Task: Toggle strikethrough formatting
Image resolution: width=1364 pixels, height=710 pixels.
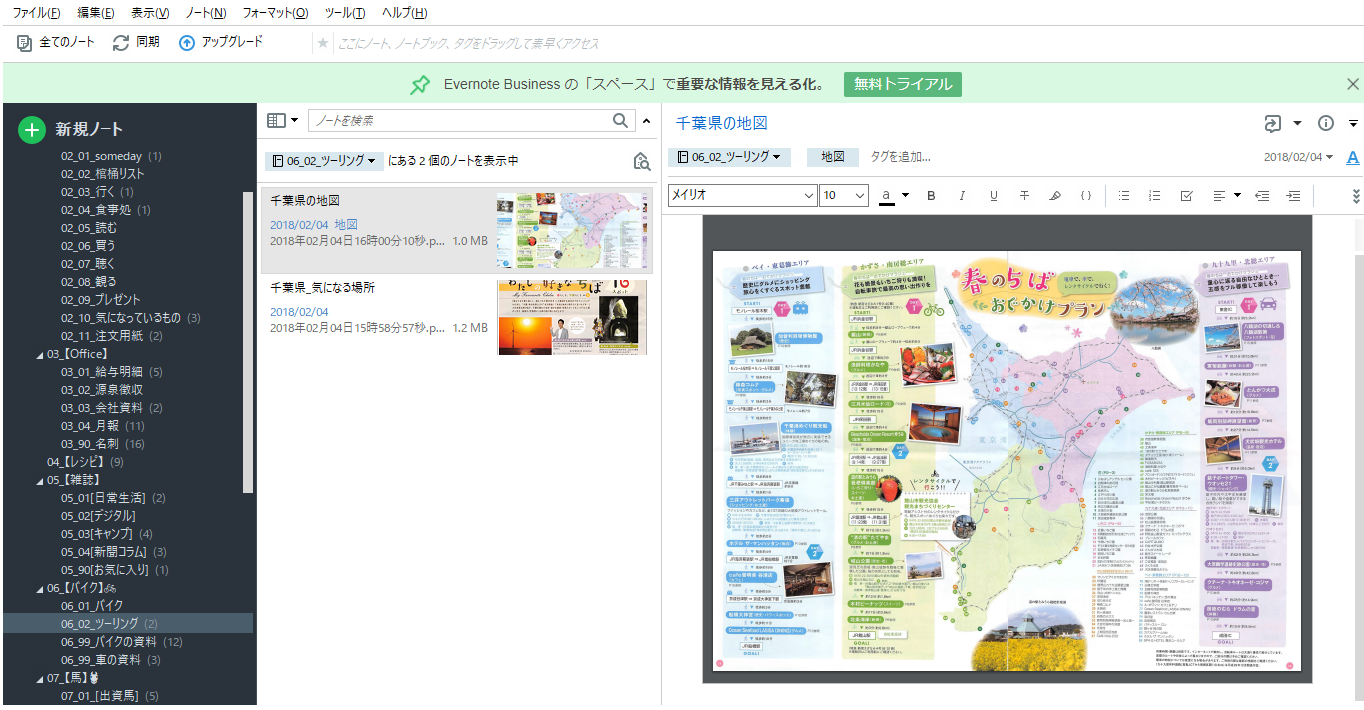Action: pyautogui.click(x=1024, y=196)
